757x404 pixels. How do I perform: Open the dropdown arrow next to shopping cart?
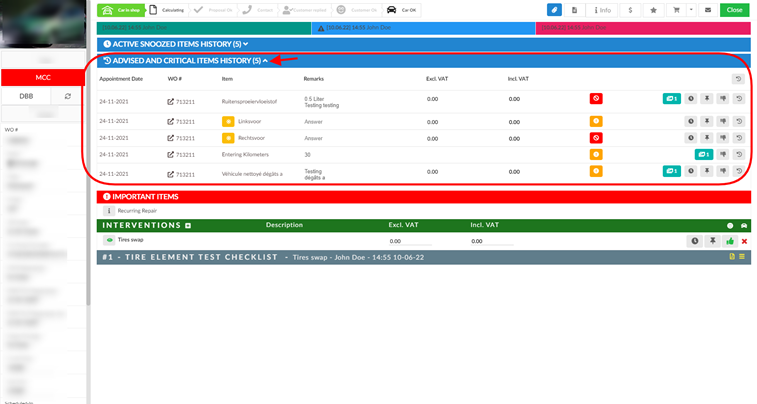pos(691,10)
